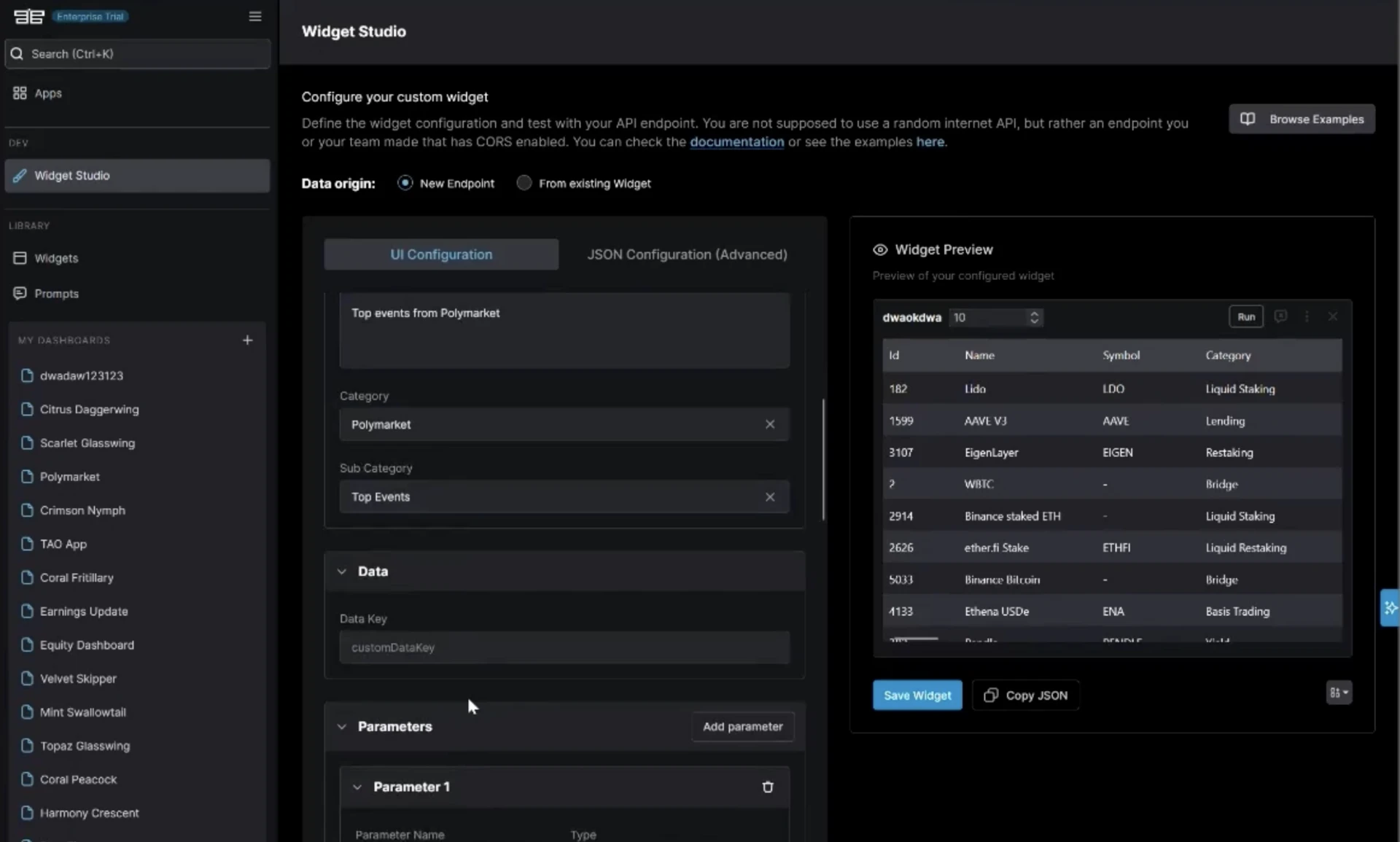Click the blue AI sparkle side tab
The height and width of the screenshot is (842, 1400).
[1390, 607]
